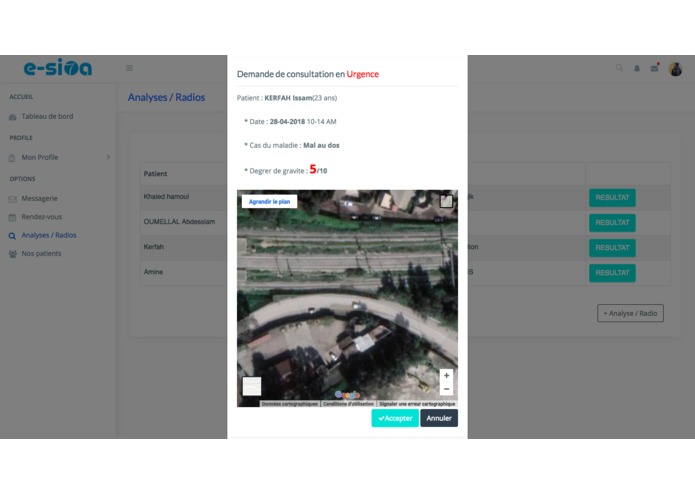Open Données cartographiques link
The width and height of the screenshot is (695, 494).
coord(290,404)
